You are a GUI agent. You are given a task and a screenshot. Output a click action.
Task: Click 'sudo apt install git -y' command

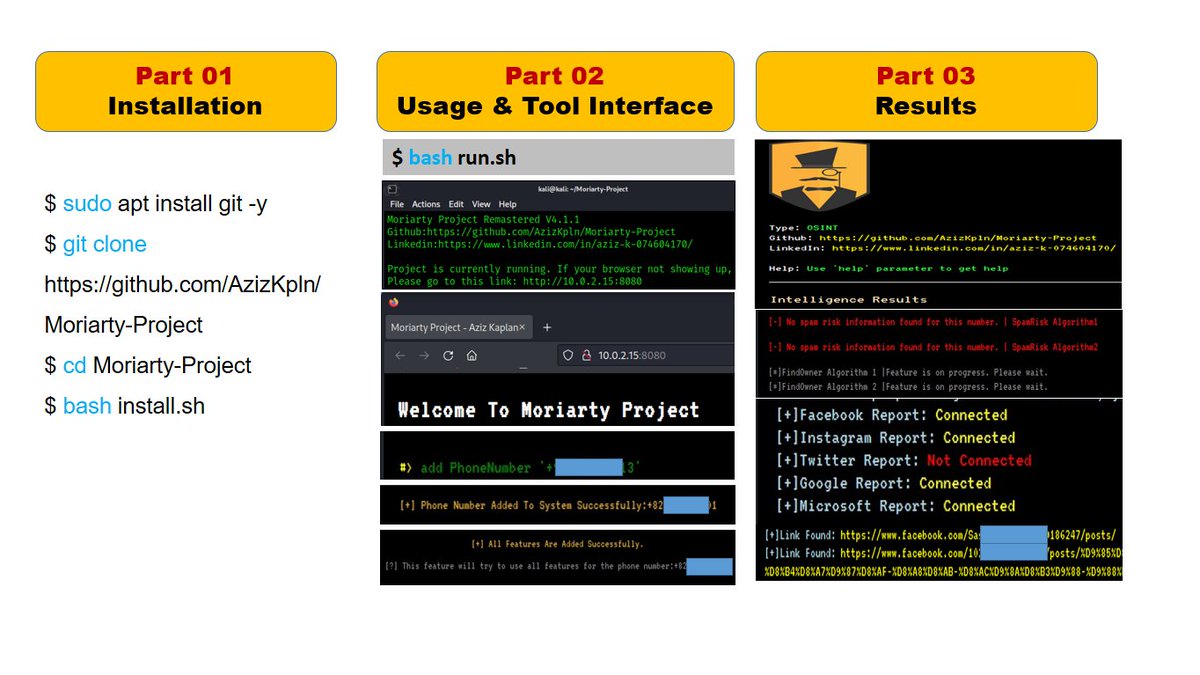click(x=155, y=204)
